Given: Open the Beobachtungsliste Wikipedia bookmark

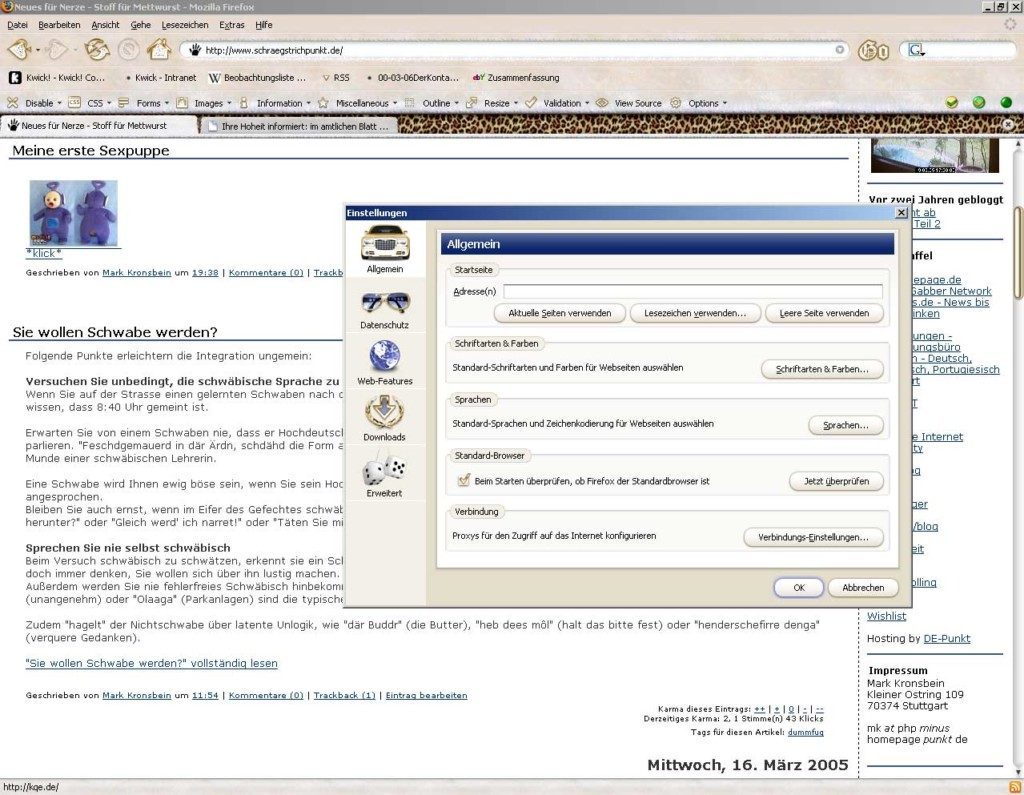Looking at the screenshot, I should 257,77.
